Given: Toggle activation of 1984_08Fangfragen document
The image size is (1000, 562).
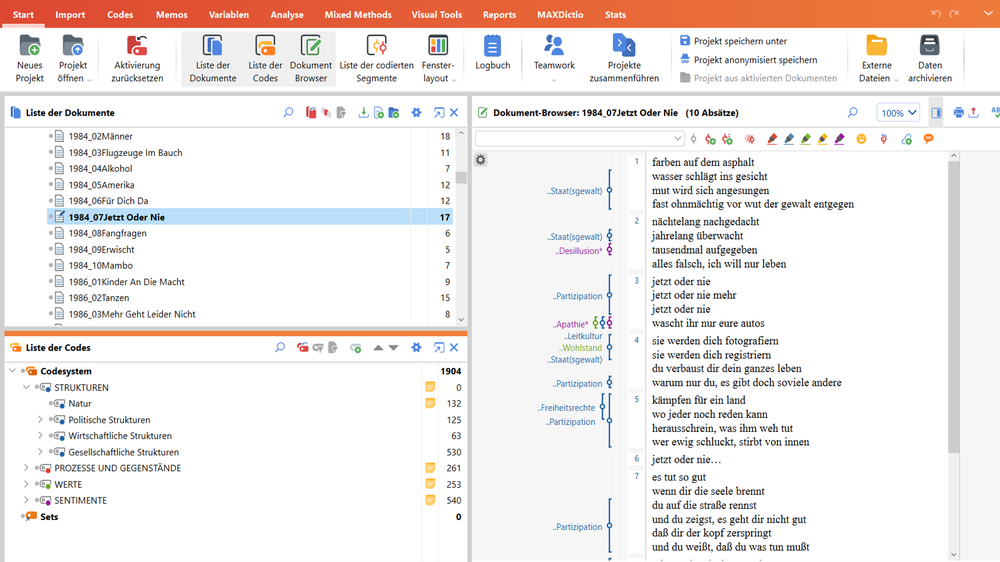Looking at the screenshot, I should point(51,233).
